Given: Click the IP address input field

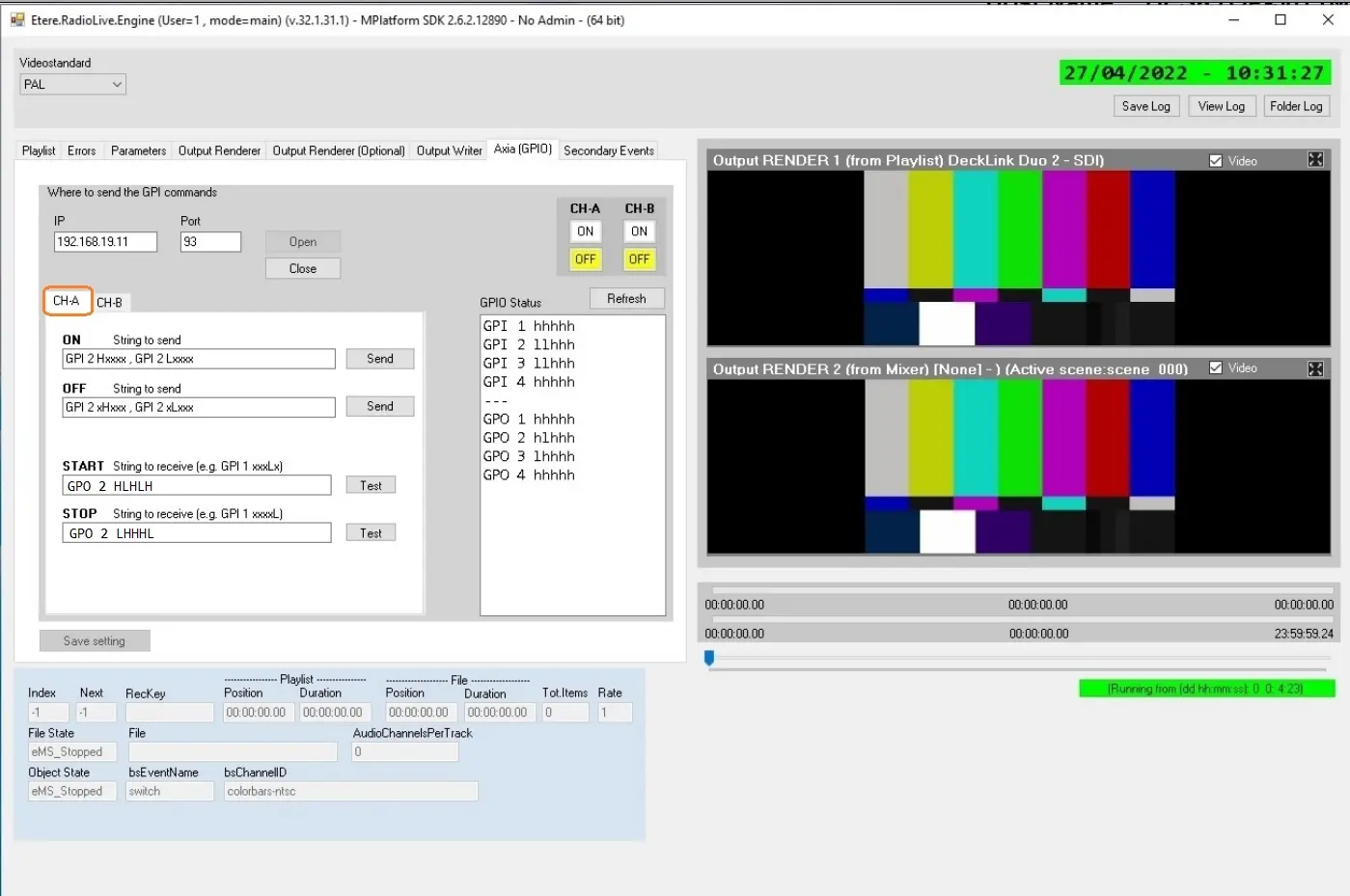Looking at the screenshot, I should 105,242.
